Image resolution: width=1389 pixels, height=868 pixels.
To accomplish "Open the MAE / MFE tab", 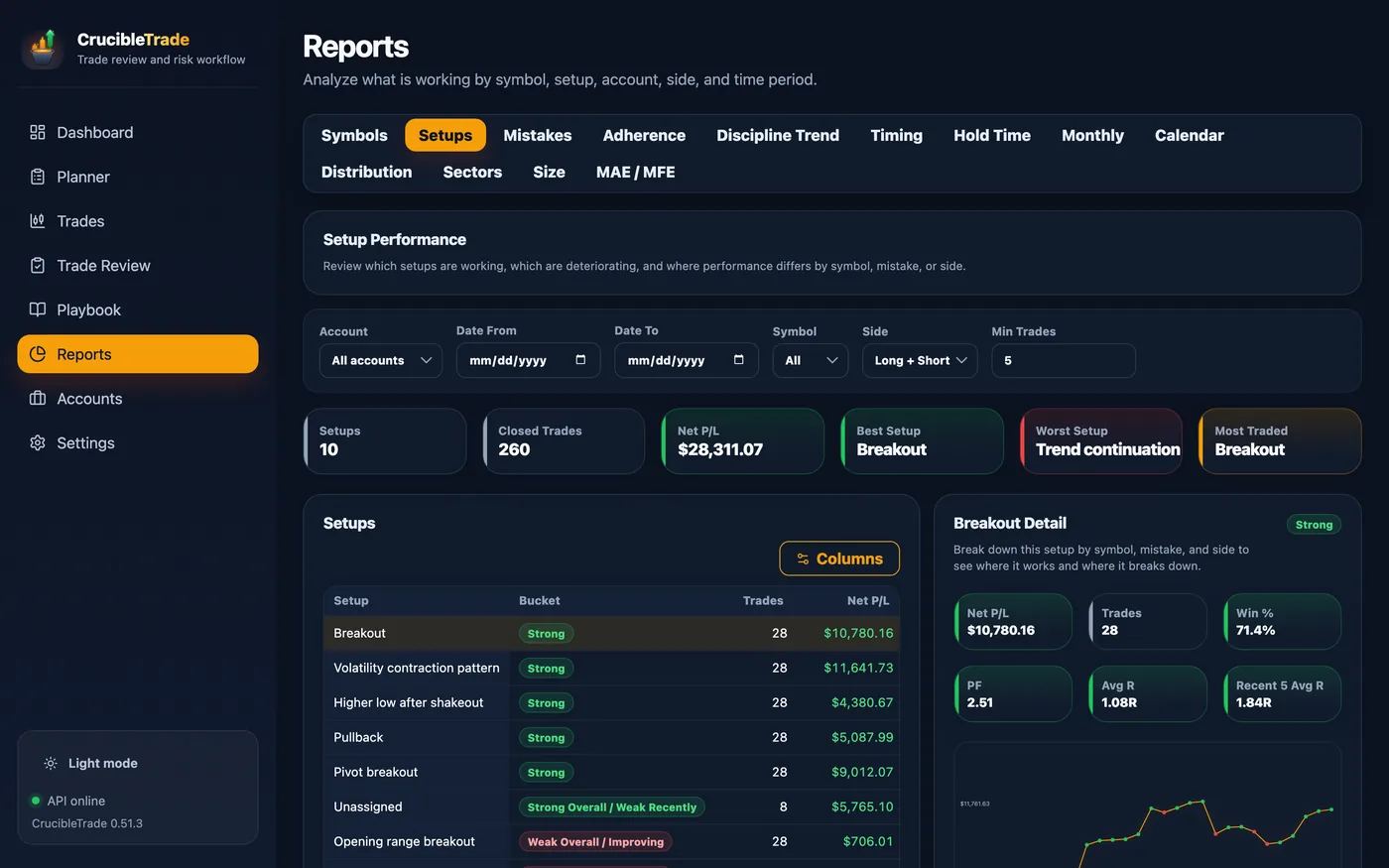I will click(635, 172).
